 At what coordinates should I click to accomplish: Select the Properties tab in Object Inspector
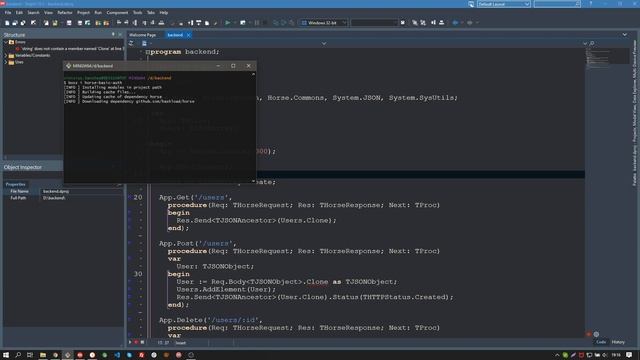(x=16, y=184)
